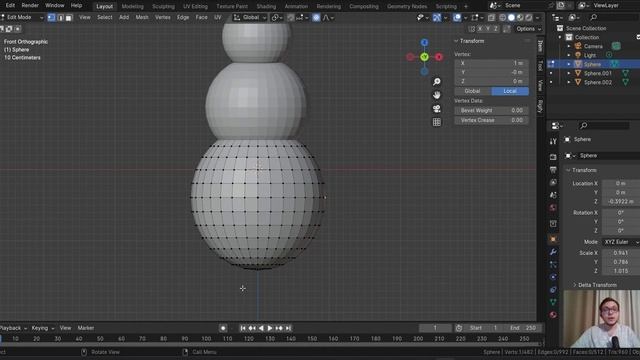Toggle show overlays button

[x=457, y=18]
